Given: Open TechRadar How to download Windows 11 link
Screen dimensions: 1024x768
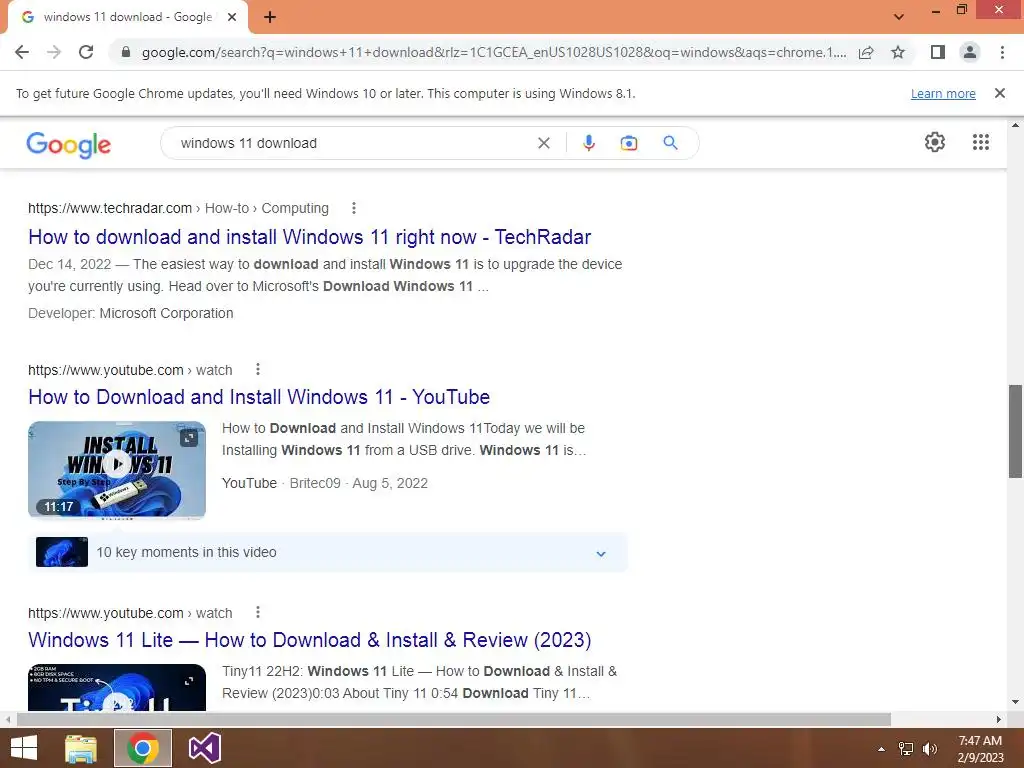Looking at the screenshot, I should 310,237.
